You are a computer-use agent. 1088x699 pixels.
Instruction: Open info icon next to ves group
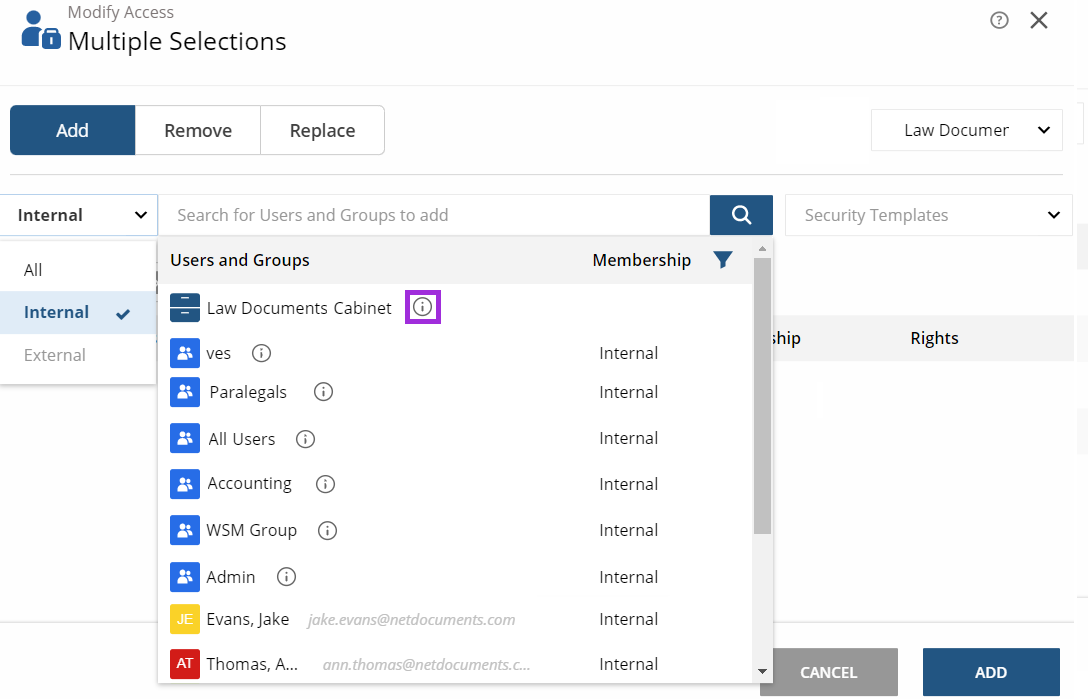(x=261, y=353)
